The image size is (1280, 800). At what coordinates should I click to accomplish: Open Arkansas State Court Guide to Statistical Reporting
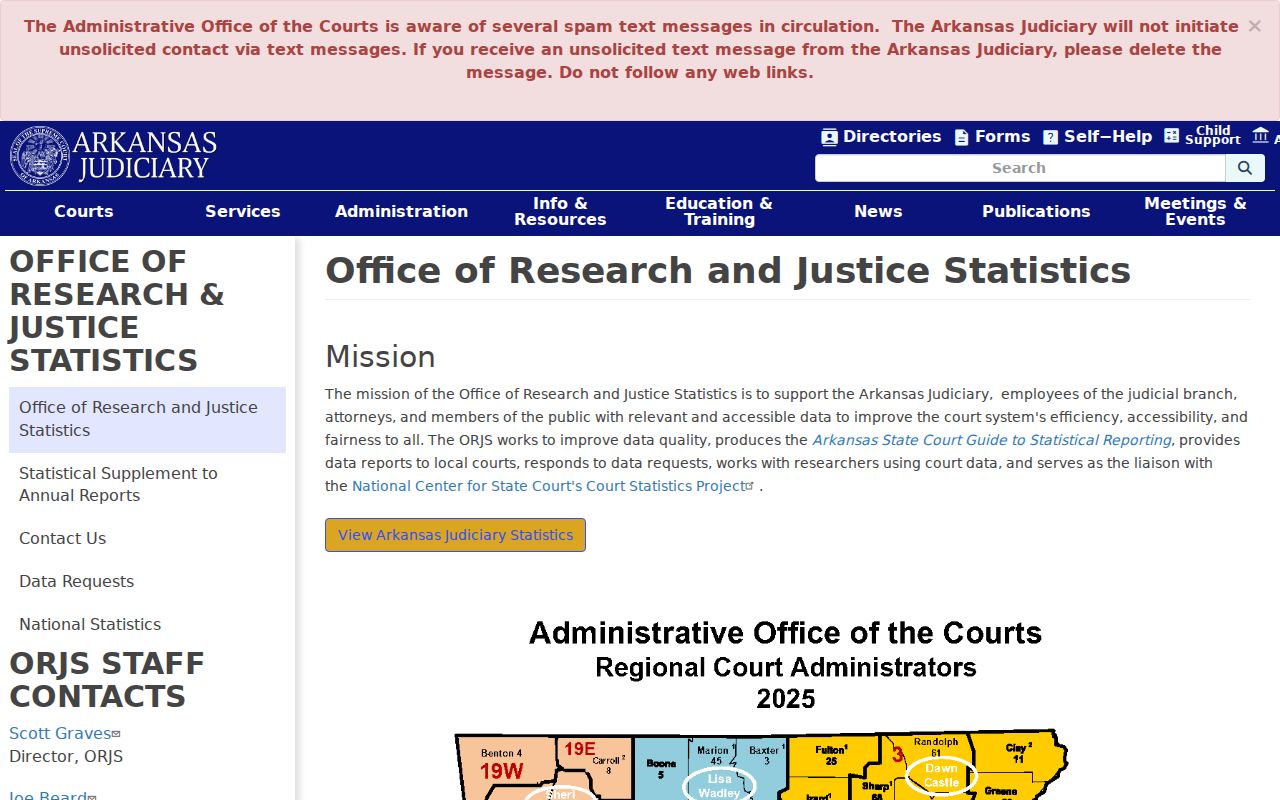click(992, 440)
